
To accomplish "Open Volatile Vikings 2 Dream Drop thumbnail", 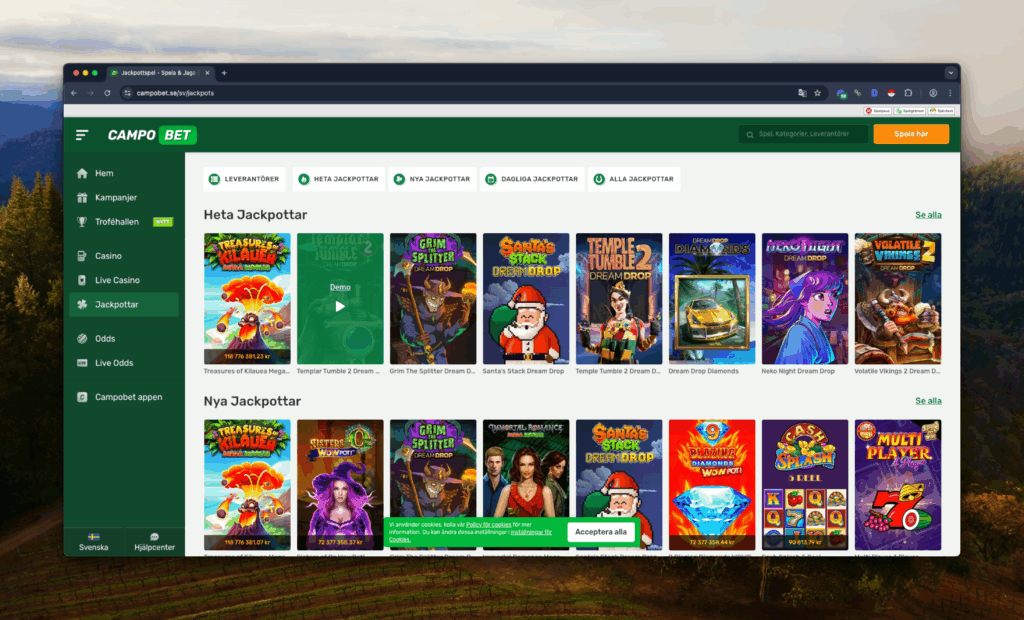I will [x=898, y=299].
